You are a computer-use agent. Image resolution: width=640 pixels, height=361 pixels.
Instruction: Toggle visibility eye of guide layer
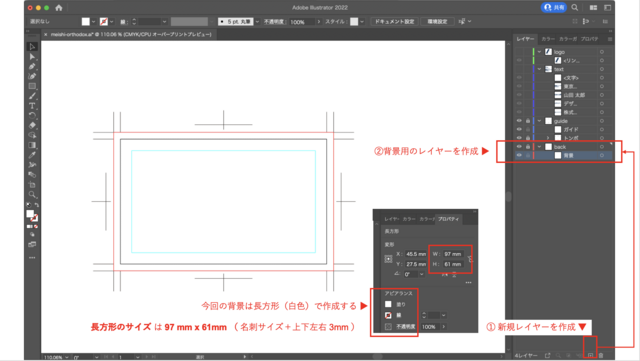pos(519,121)
